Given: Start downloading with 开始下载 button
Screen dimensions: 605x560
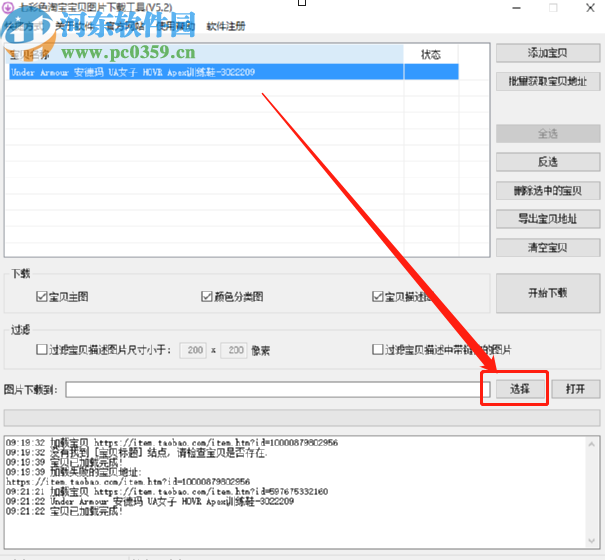Looking at the screenshot, I should (x=548, y=293).
